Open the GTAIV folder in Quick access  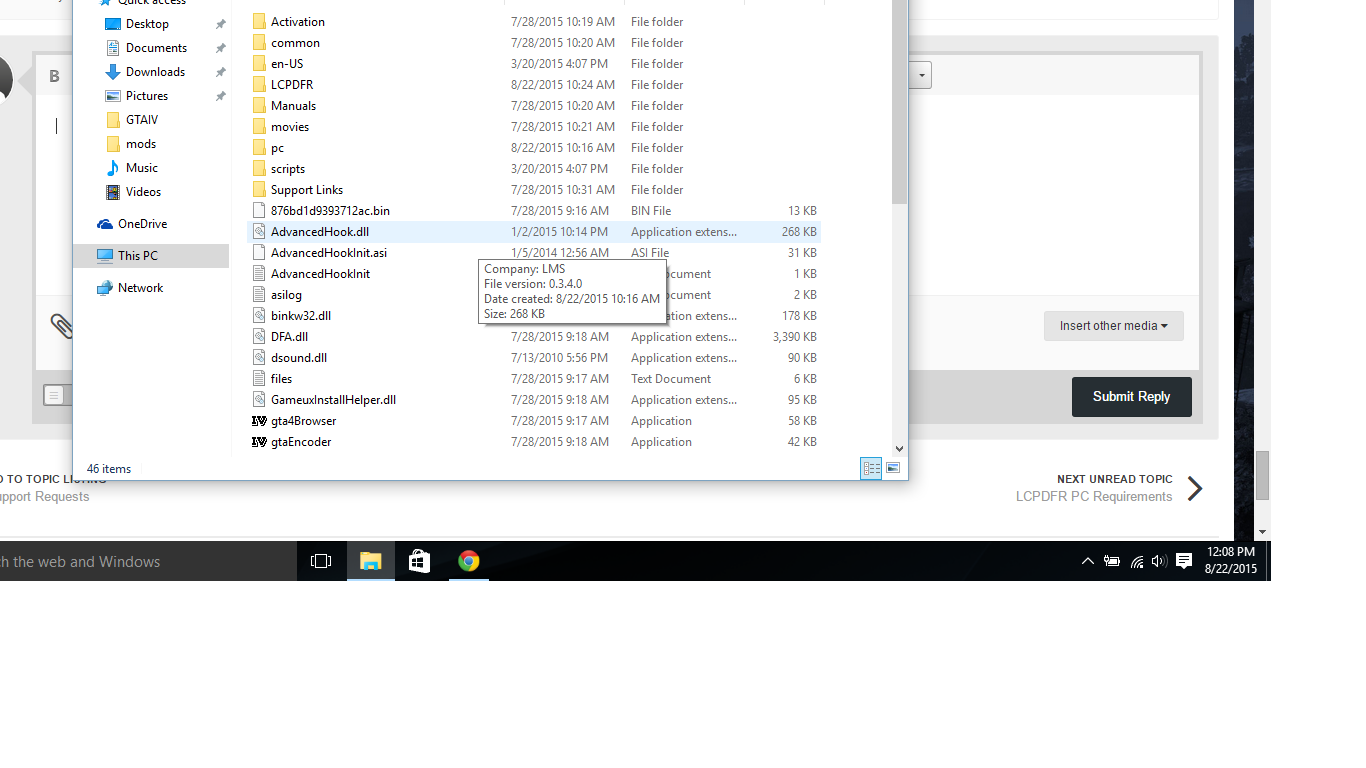[x=142, y=120]
